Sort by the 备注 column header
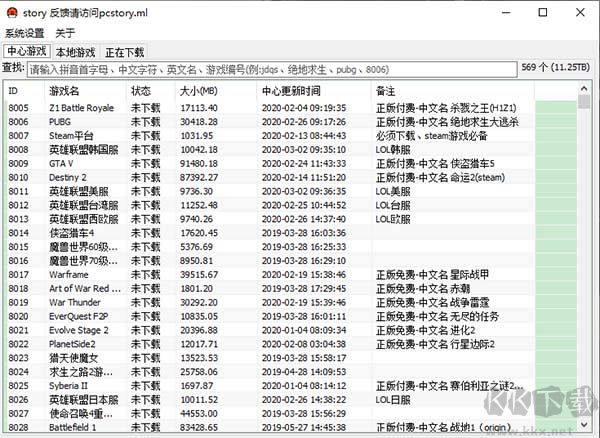This screenshot has height=438, width=600. click(x=453, y=91)
